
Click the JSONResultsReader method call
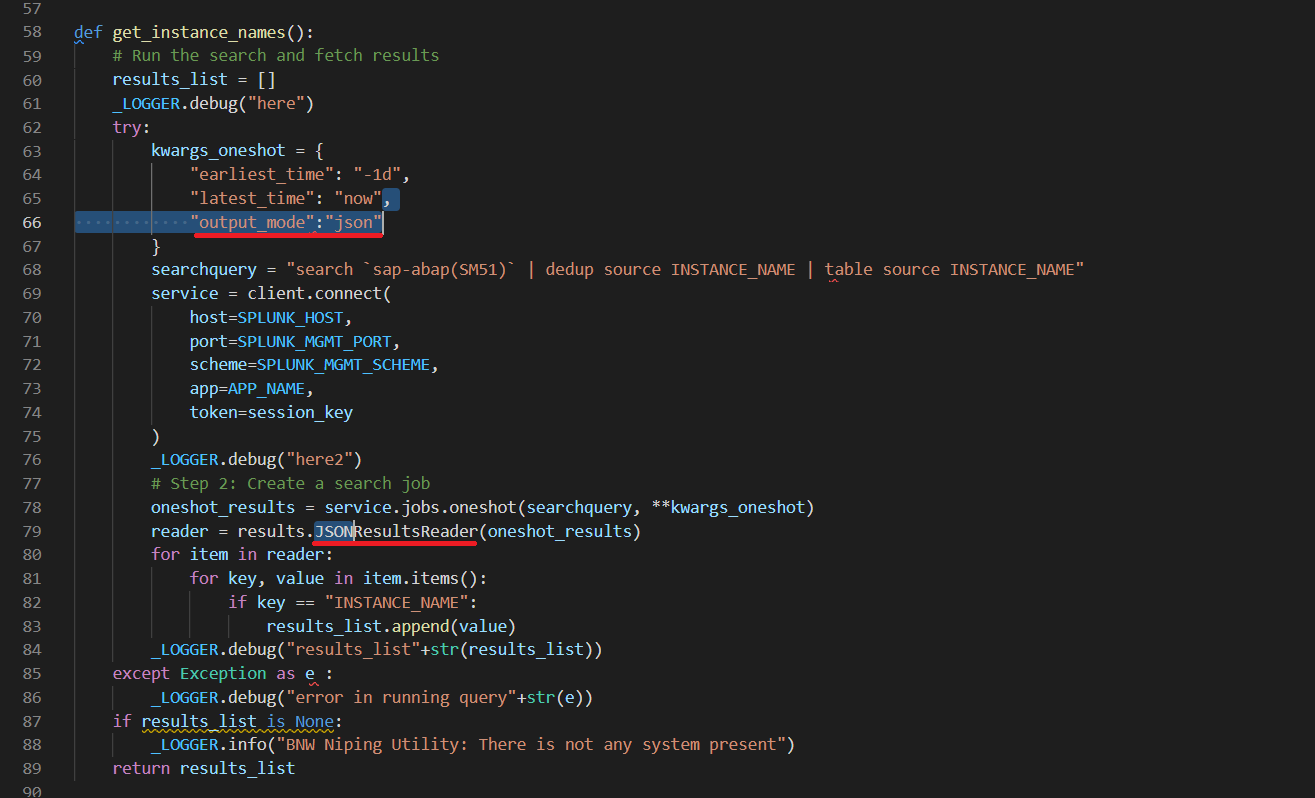click(x=395, y=531)
